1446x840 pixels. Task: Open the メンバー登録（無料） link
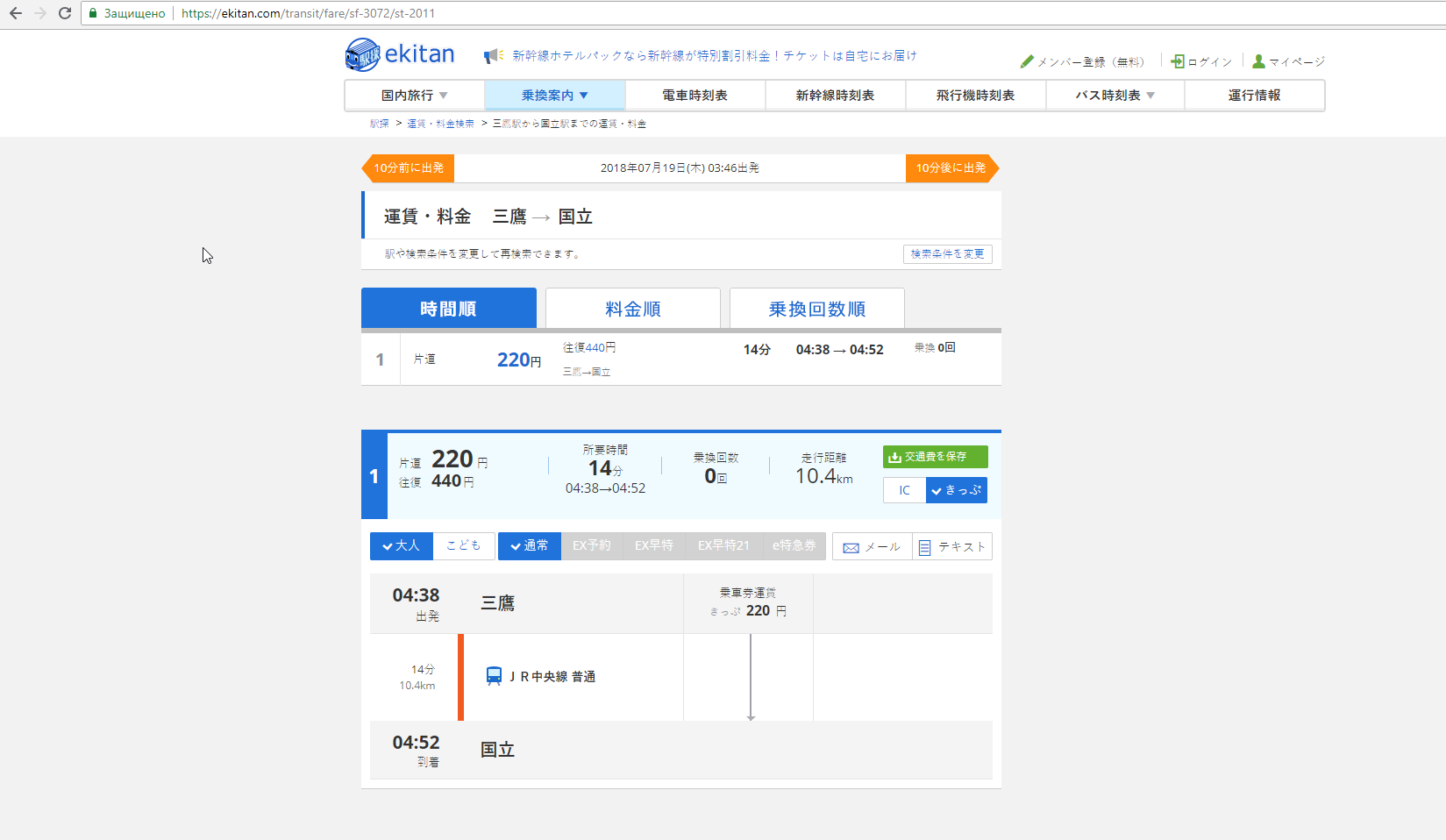click(1091, 62)
